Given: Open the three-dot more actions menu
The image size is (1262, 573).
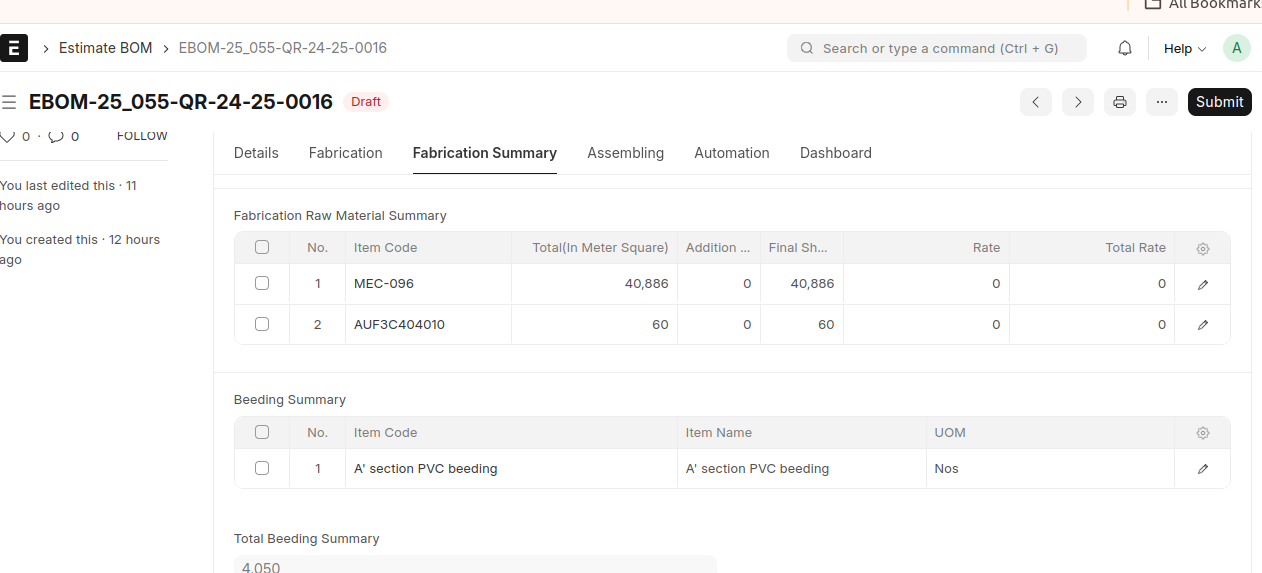Looking at the screenshot, I should (x=1161, y=102).
